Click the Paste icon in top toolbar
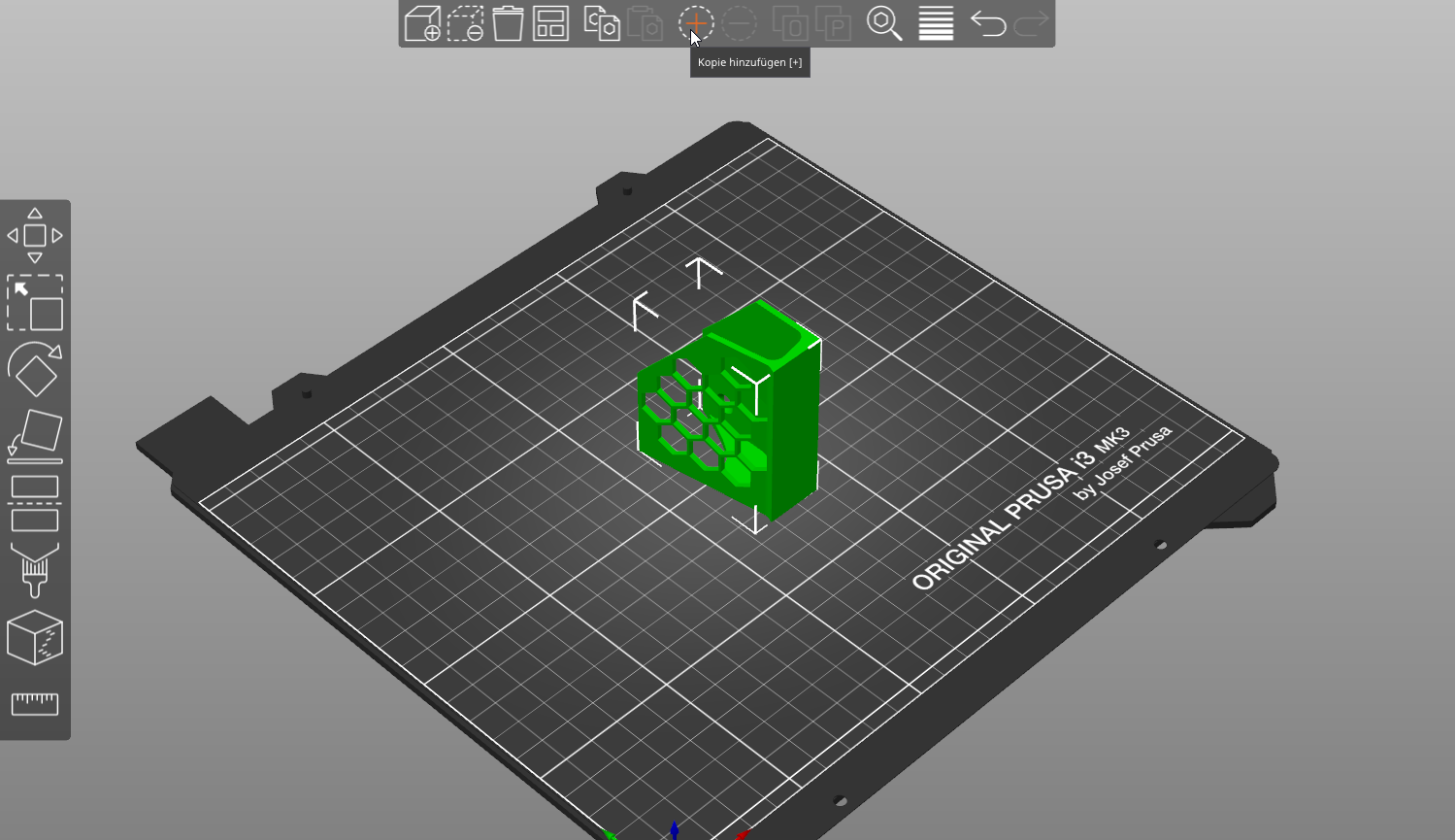Image resolution: width=1456 pixels, height=840 pixels. [645, 23]
